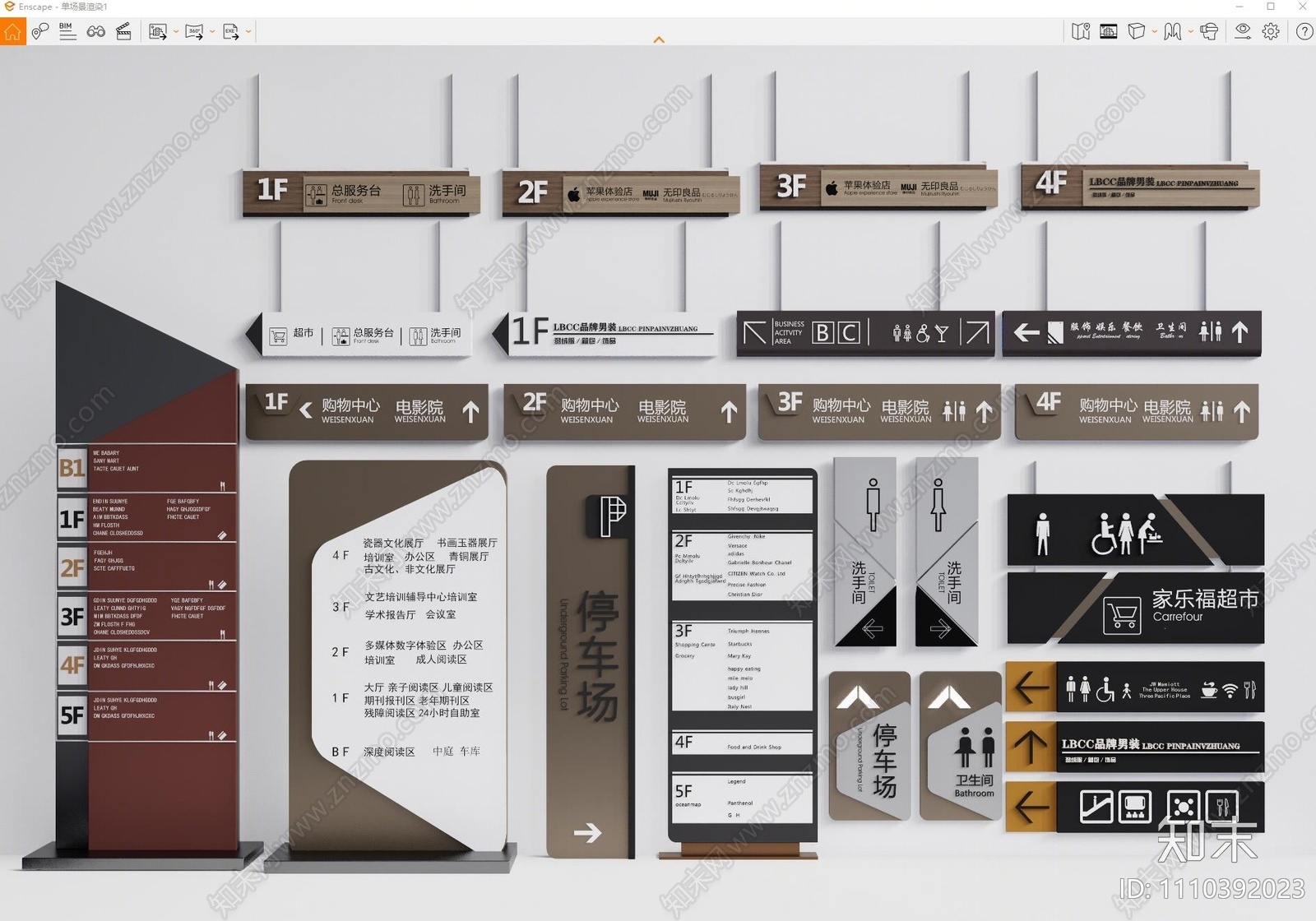Collapse the toolbar with the orange chevron

pyautogui.click(x=659, y=39)
